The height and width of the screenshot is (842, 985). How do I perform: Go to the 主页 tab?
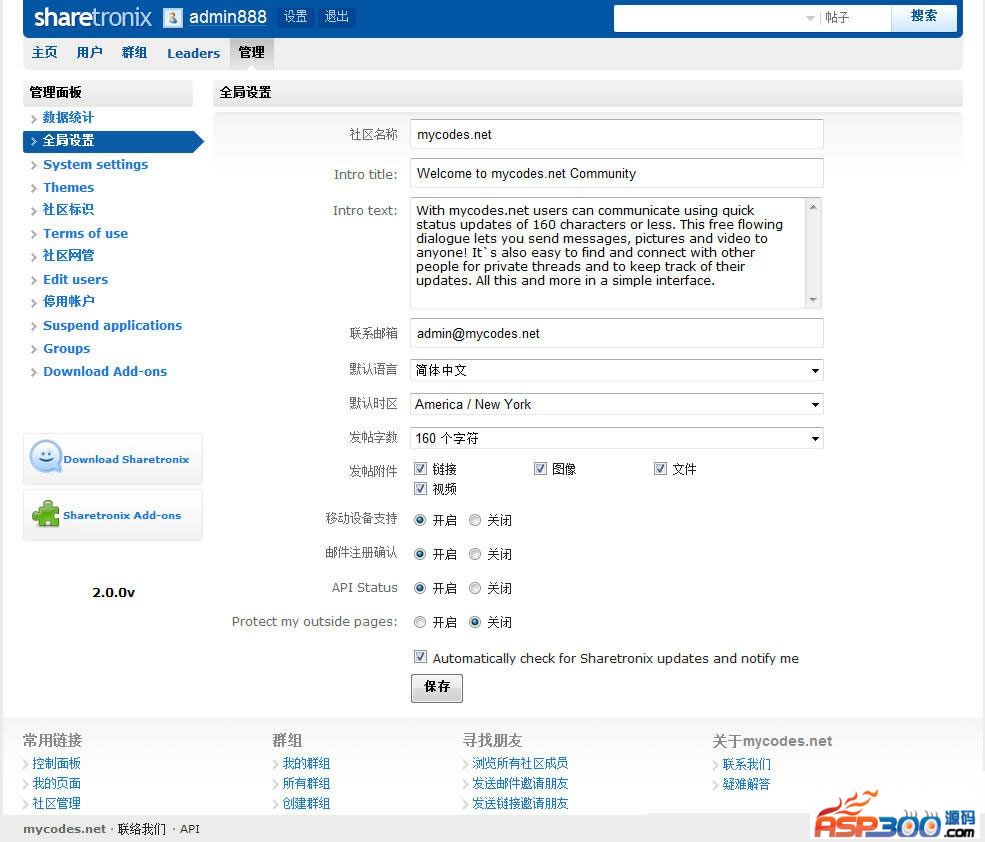[45, 53]
